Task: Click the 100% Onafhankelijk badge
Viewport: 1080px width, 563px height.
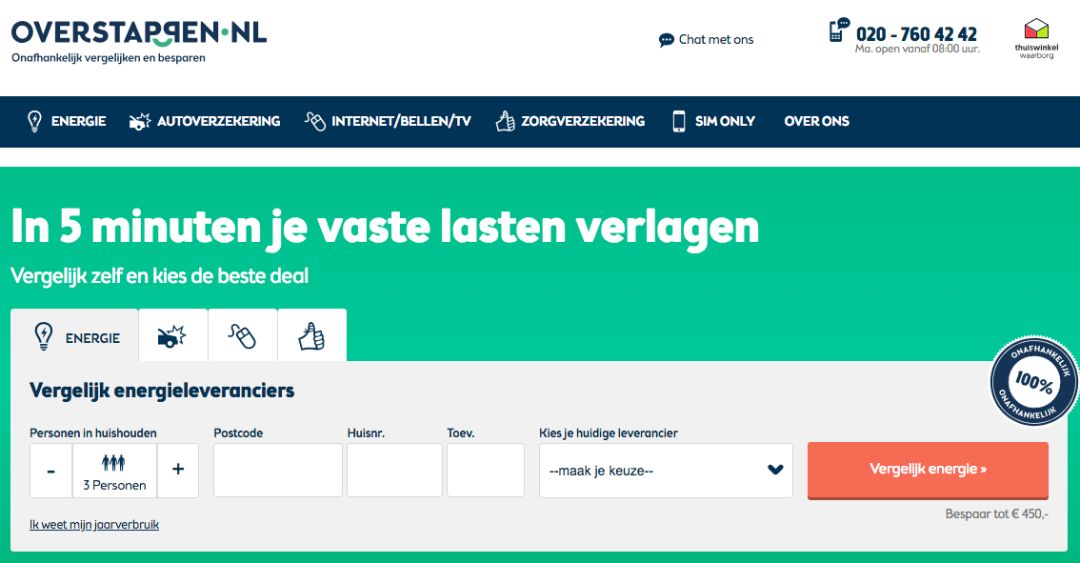Action: pyautogui.click(x=1034, y=380)
